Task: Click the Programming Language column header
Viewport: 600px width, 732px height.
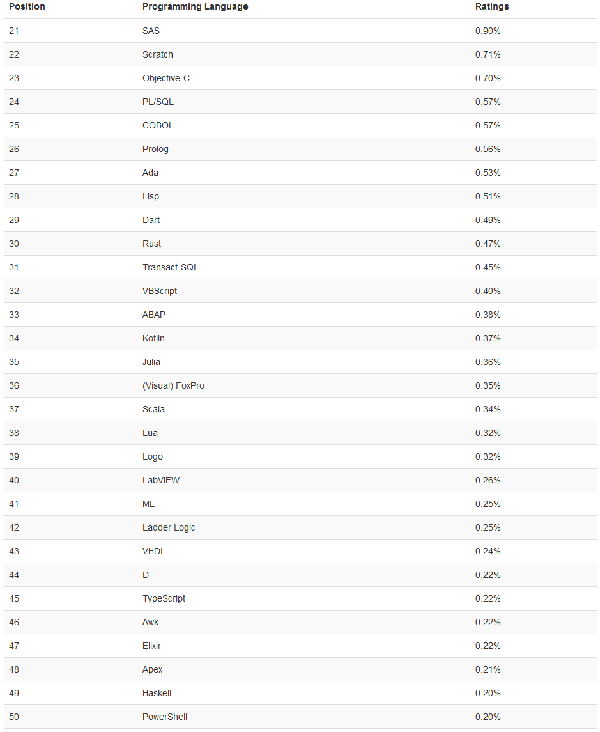Action: pyautogui.click(x=195, y=7)
